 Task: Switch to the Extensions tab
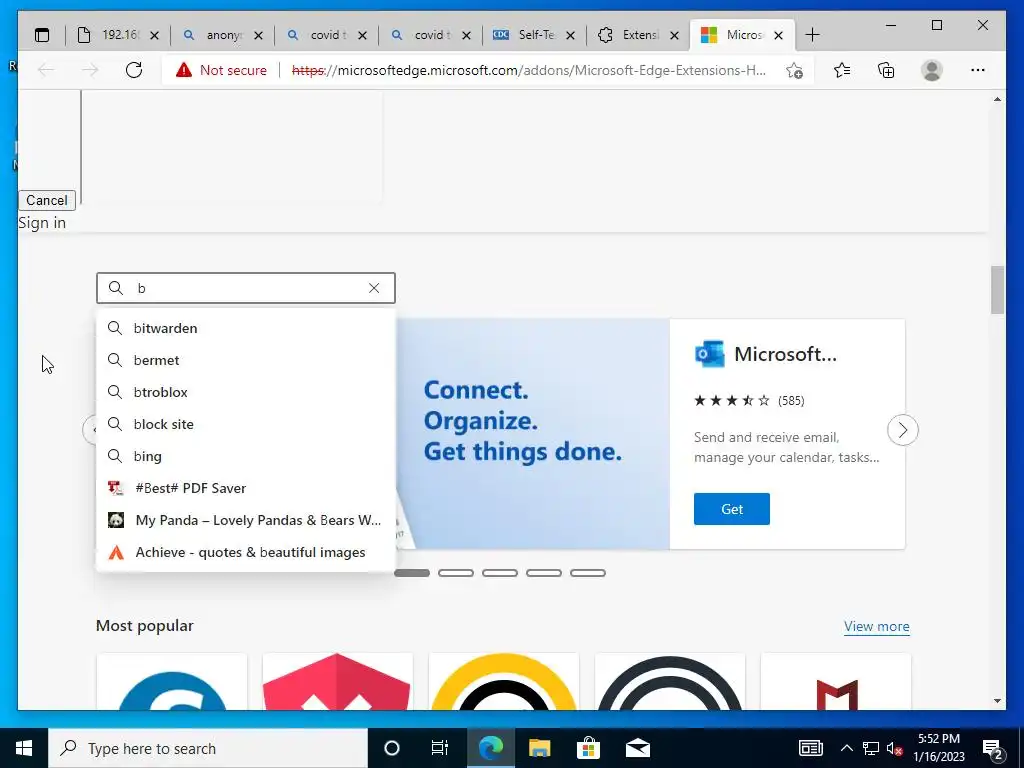click(638, 35)
